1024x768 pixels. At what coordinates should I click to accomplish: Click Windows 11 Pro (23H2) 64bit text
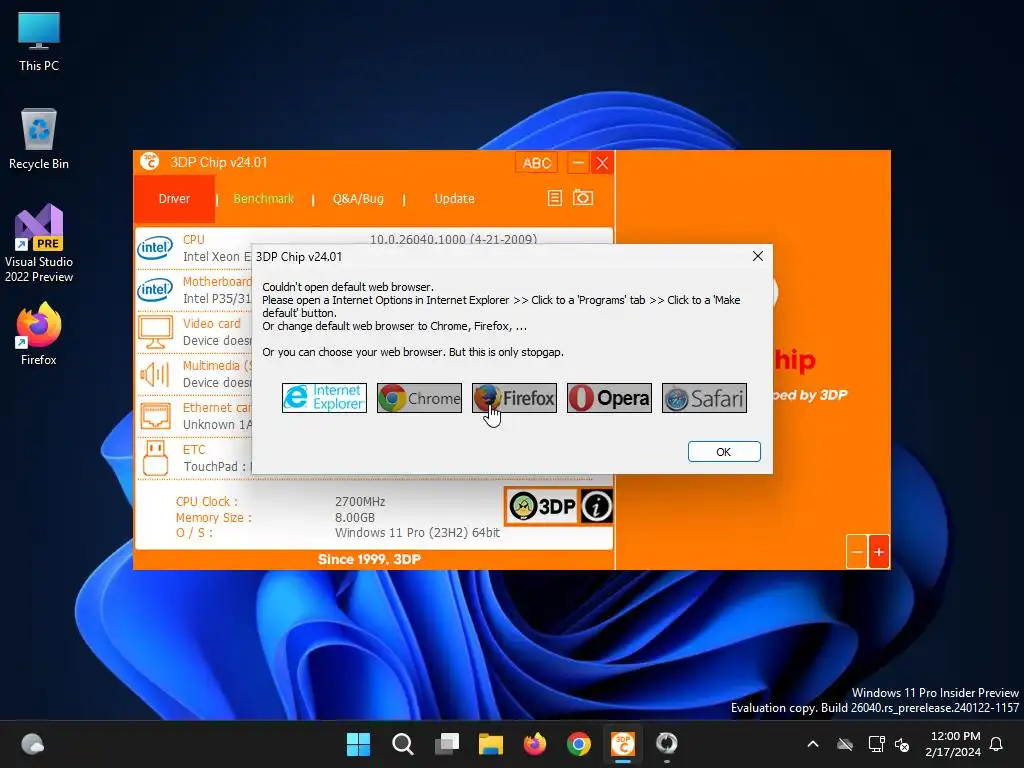tap(417, 533)
